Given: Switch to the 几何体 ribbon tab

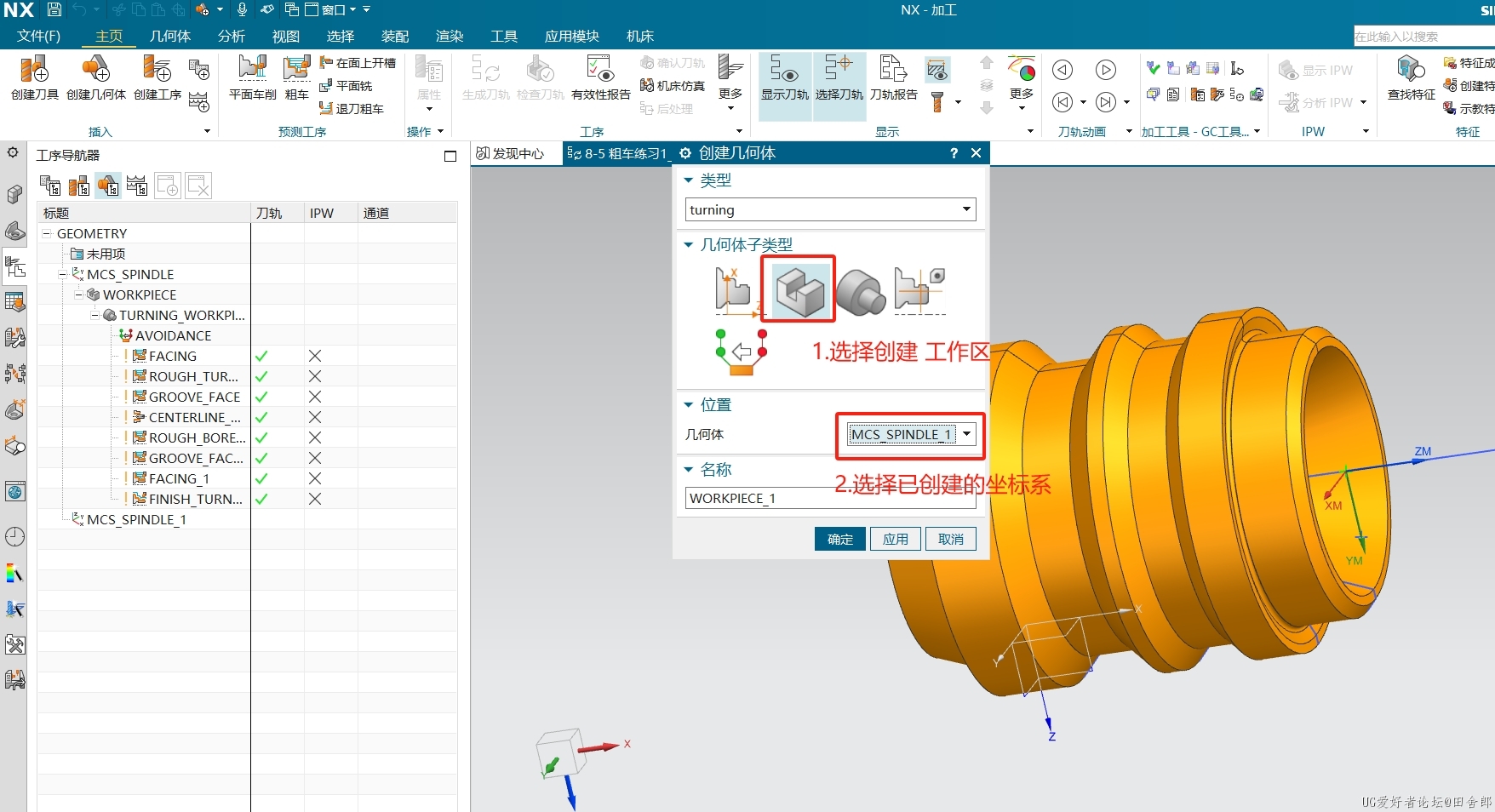Looking at the screenshot, I should pyautogui.click(x=170, y=36).
